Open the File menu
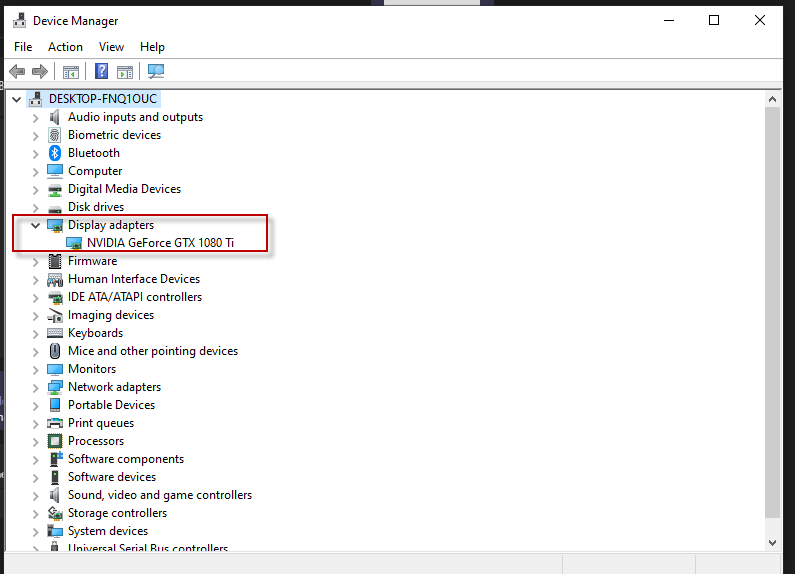This screenshot has width=795, height=574. click(x=23, y=47)
